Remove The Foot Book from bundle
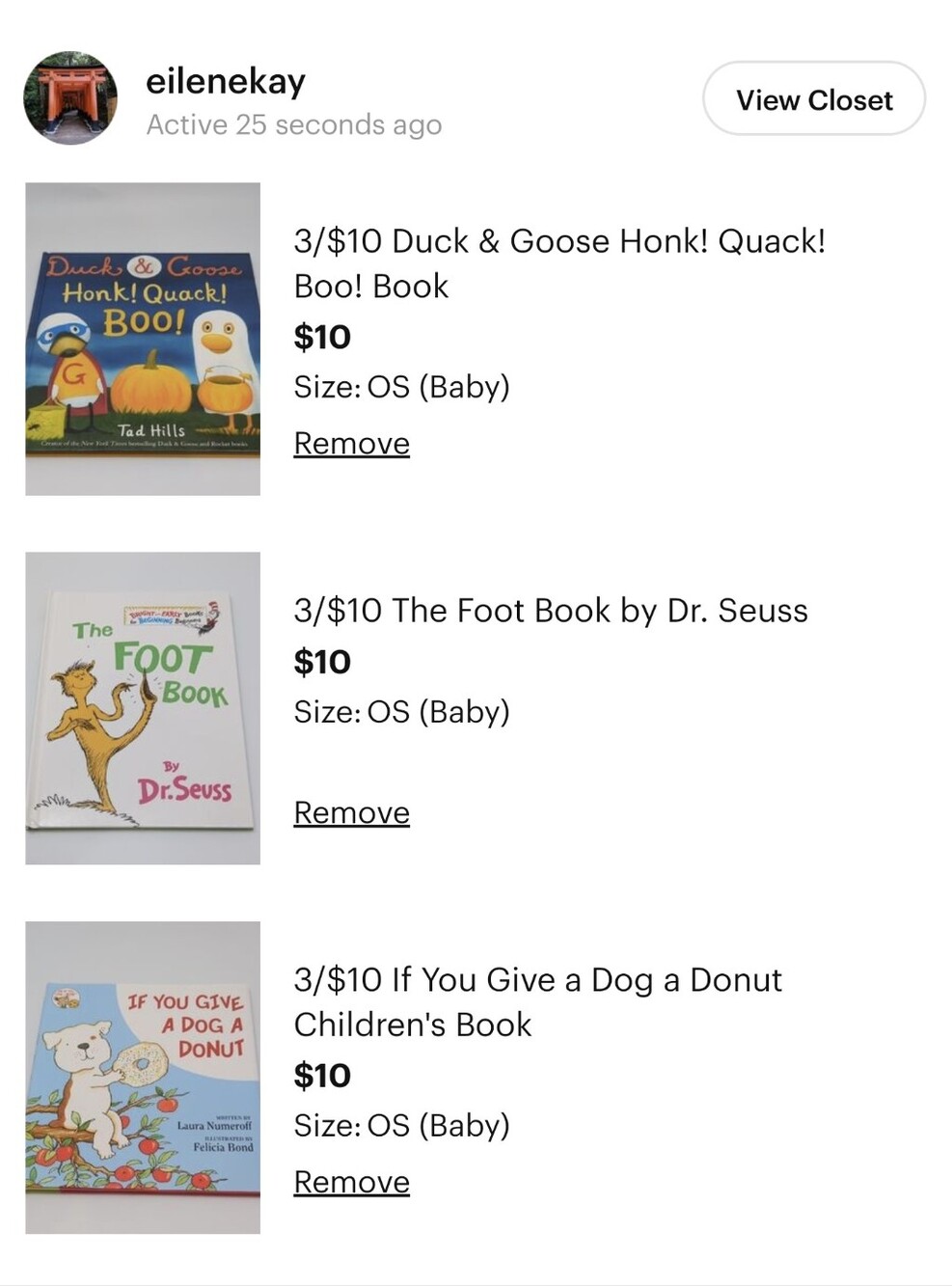This screenshot has height=1286, width=952. (351, 812)
